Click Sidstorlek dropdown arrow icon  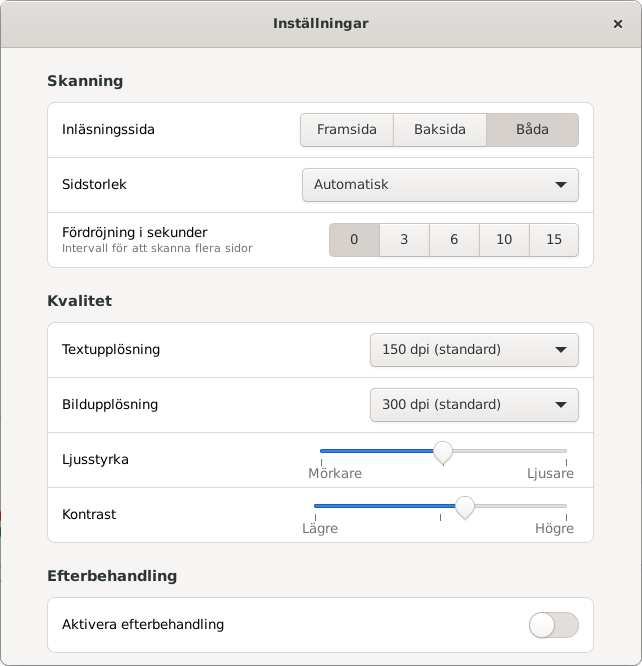coord(561,185)
